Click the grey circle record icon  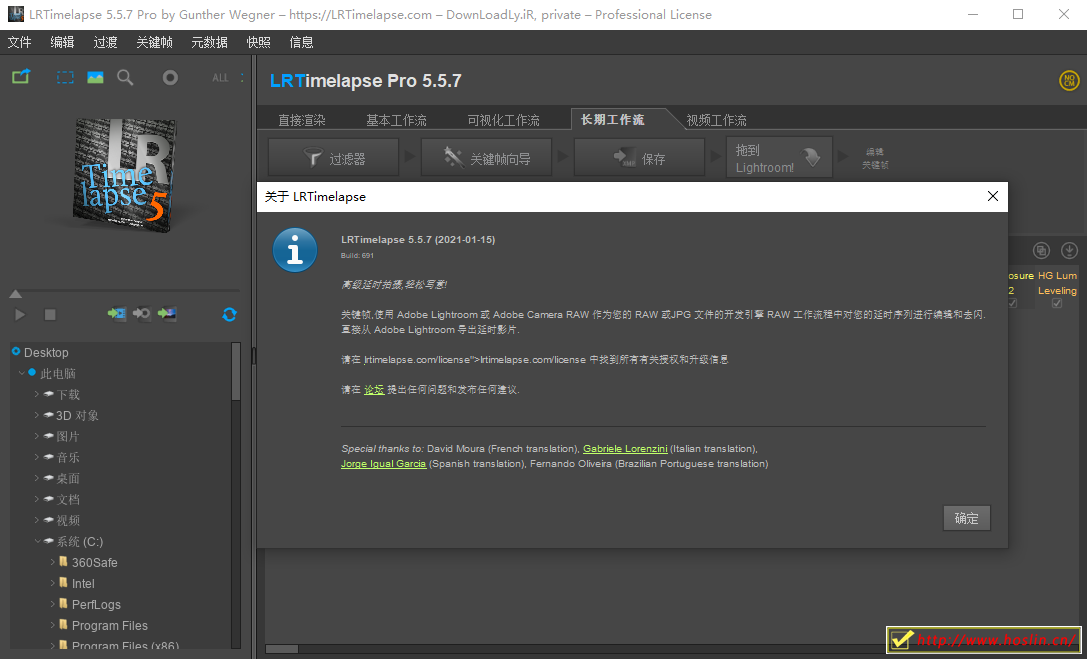pyautogui.click(x=170, y=78)
